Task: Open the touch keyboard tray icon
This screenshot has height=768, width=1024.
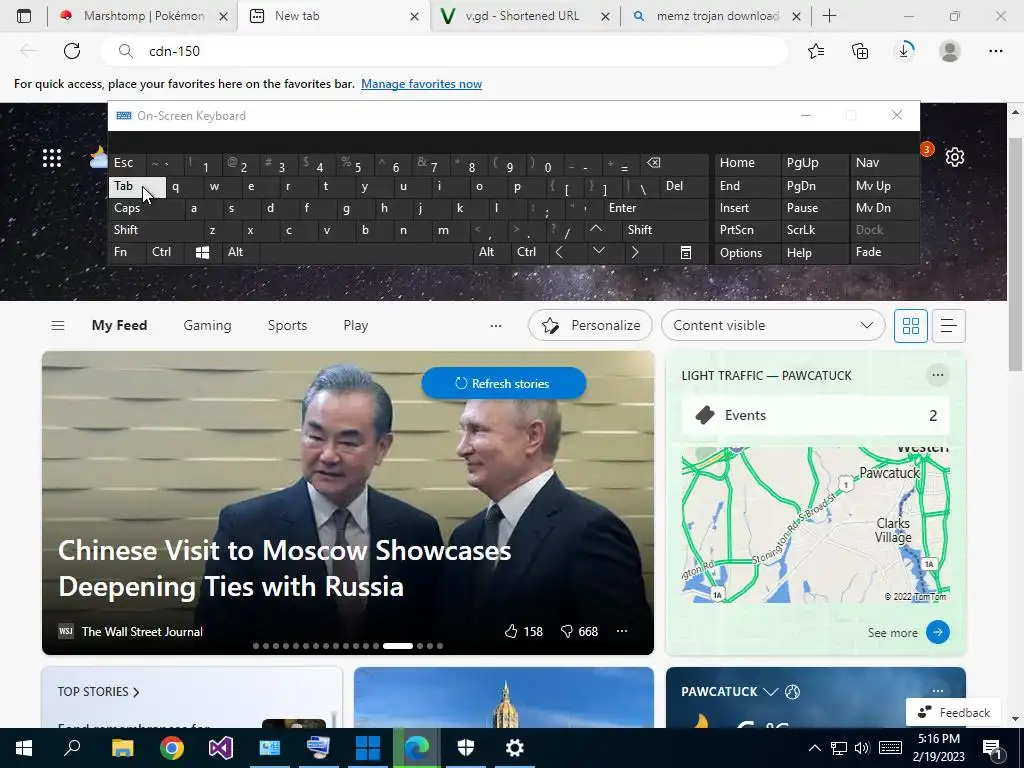Action: [x=890, y=748]
